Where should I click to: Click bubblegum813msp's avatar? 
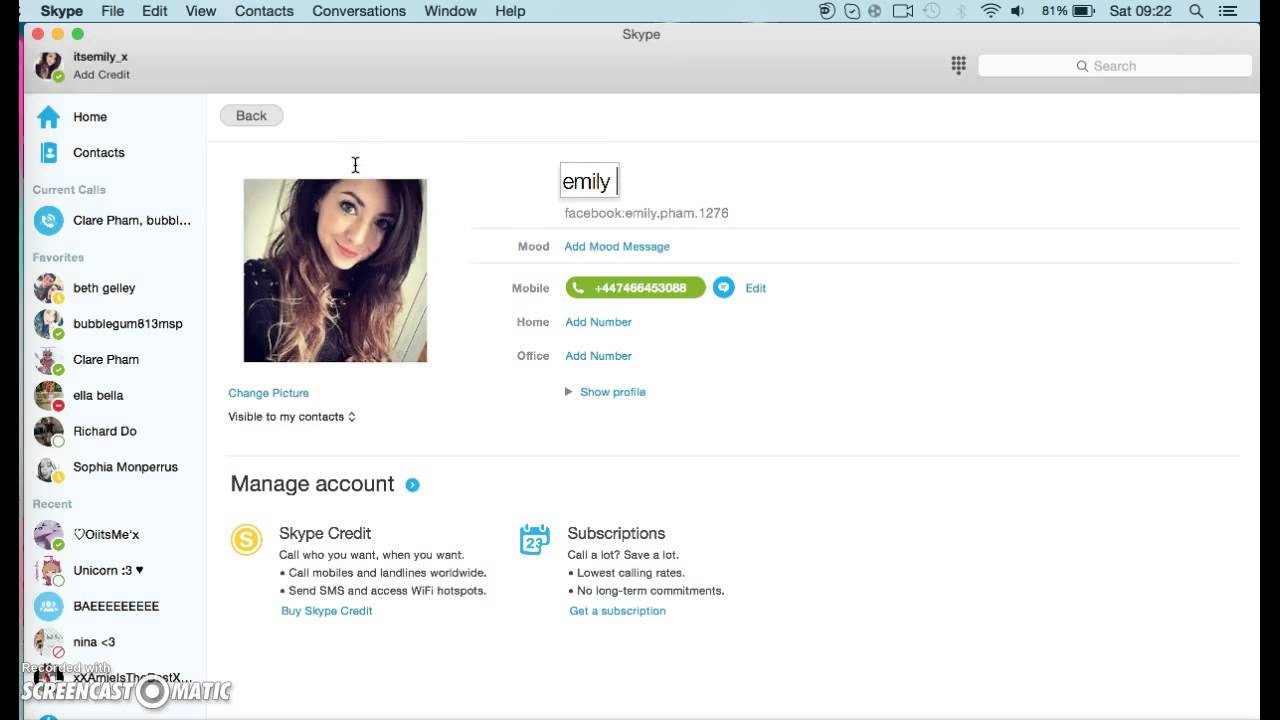coord(48,324)
